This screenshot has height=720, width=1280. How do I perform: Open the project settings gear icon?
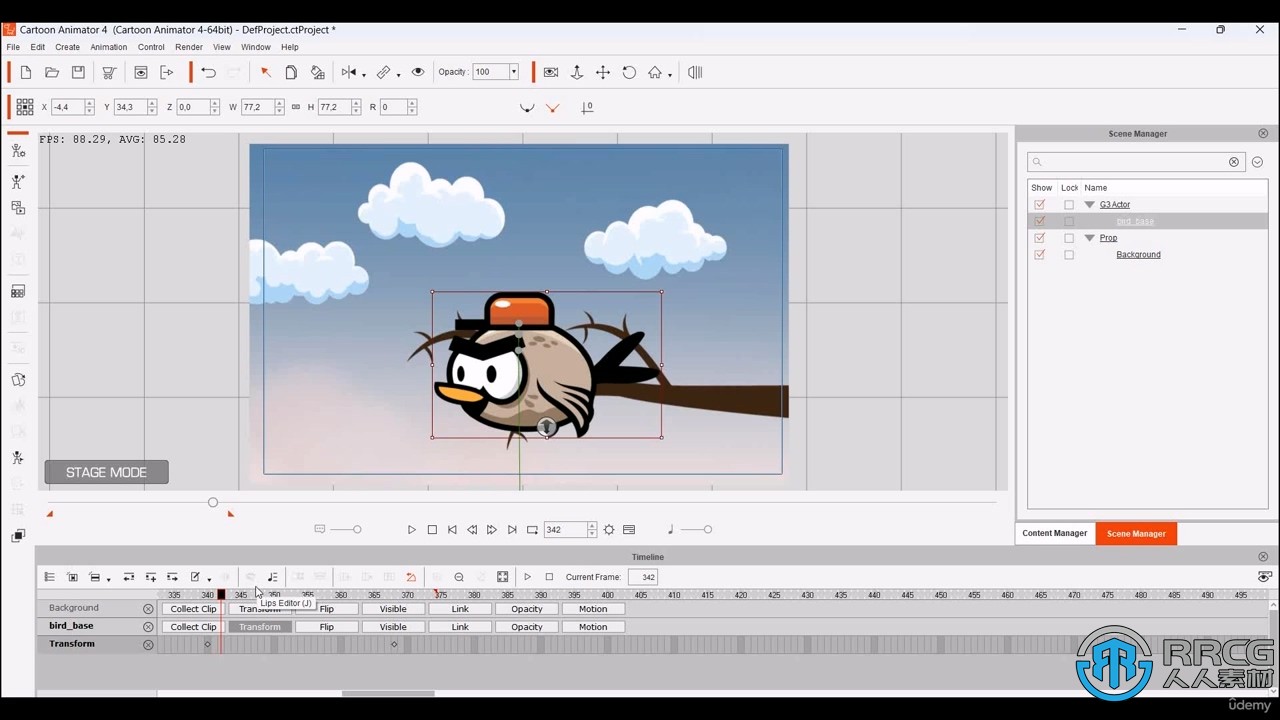pyautogui.click(x=609, y=530)
